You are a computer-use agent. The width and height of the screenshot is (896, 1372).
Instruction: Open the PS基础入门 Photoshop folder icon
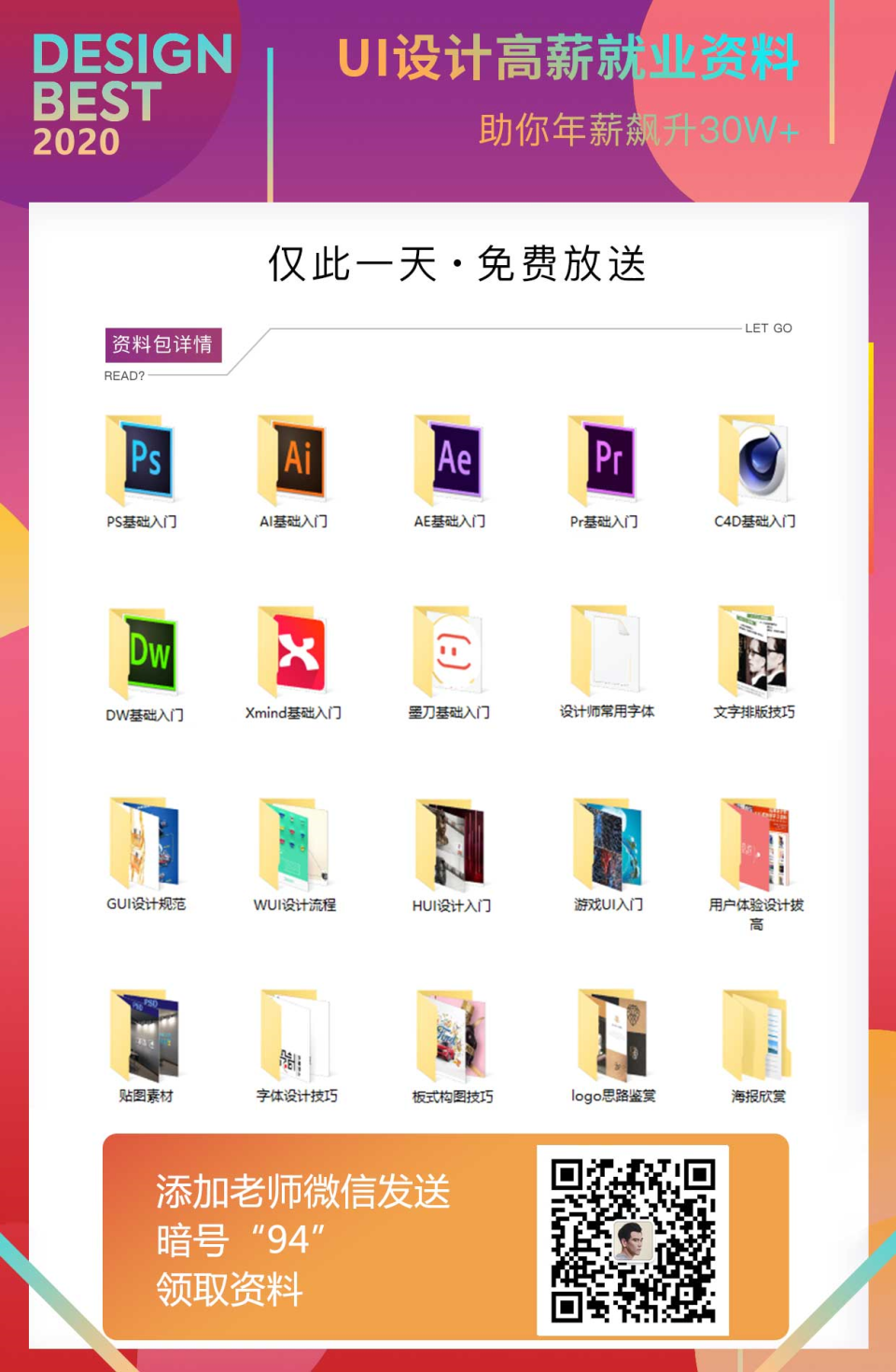point(141,461)
